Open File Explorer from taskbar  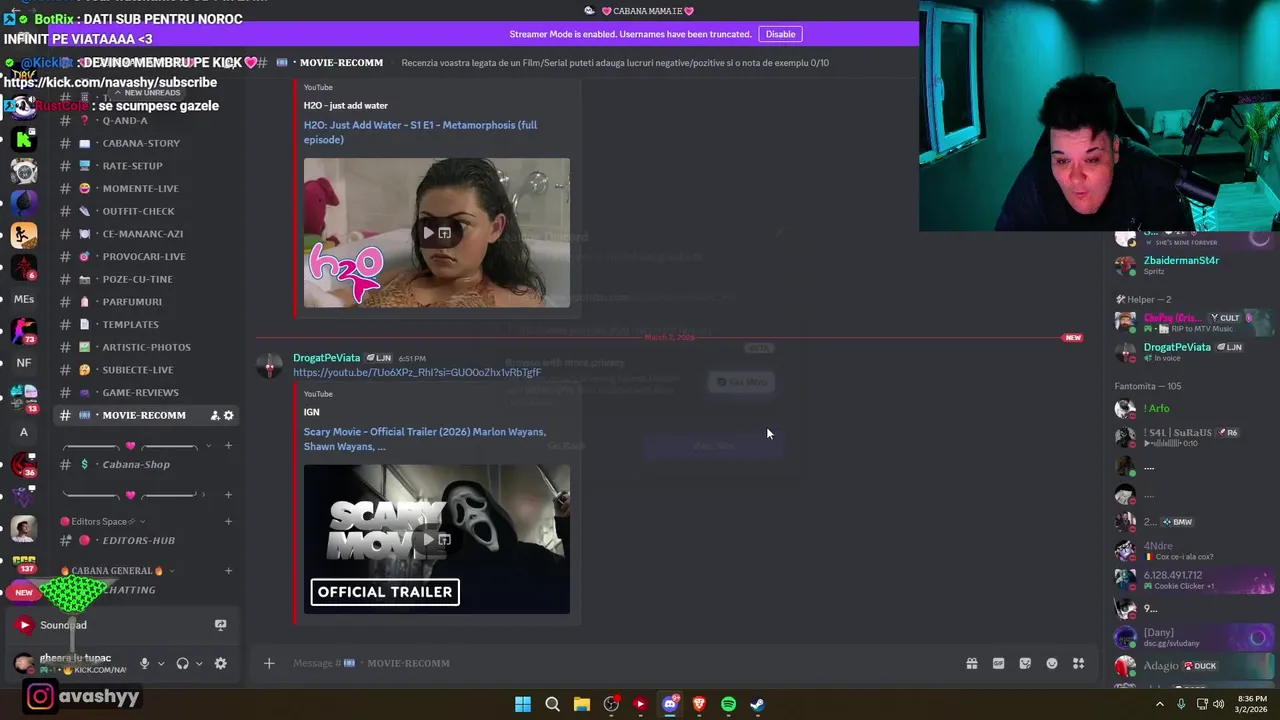581,704
